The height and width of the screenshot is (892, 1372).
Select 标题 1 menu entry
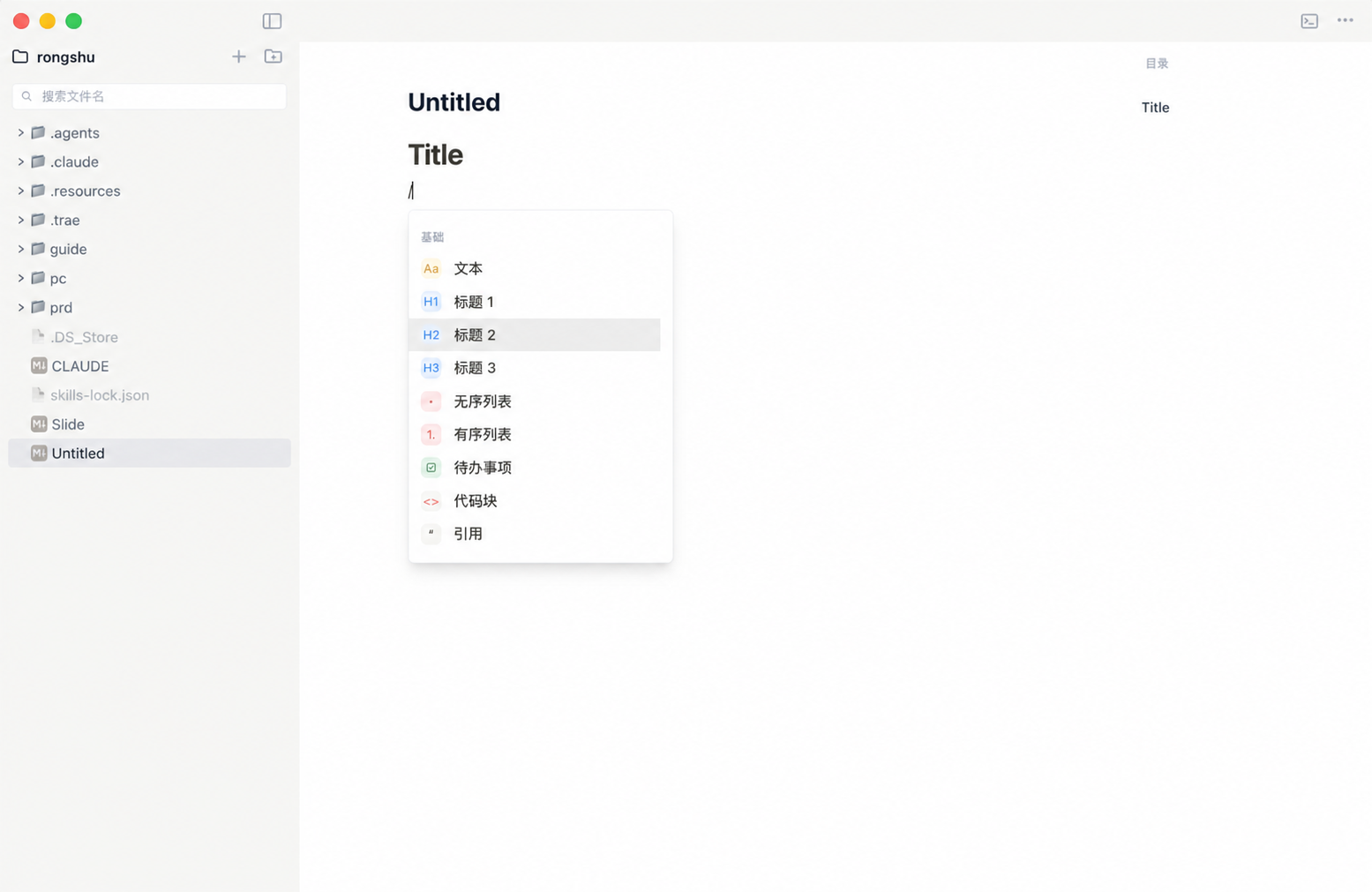[x=535, y=302]
